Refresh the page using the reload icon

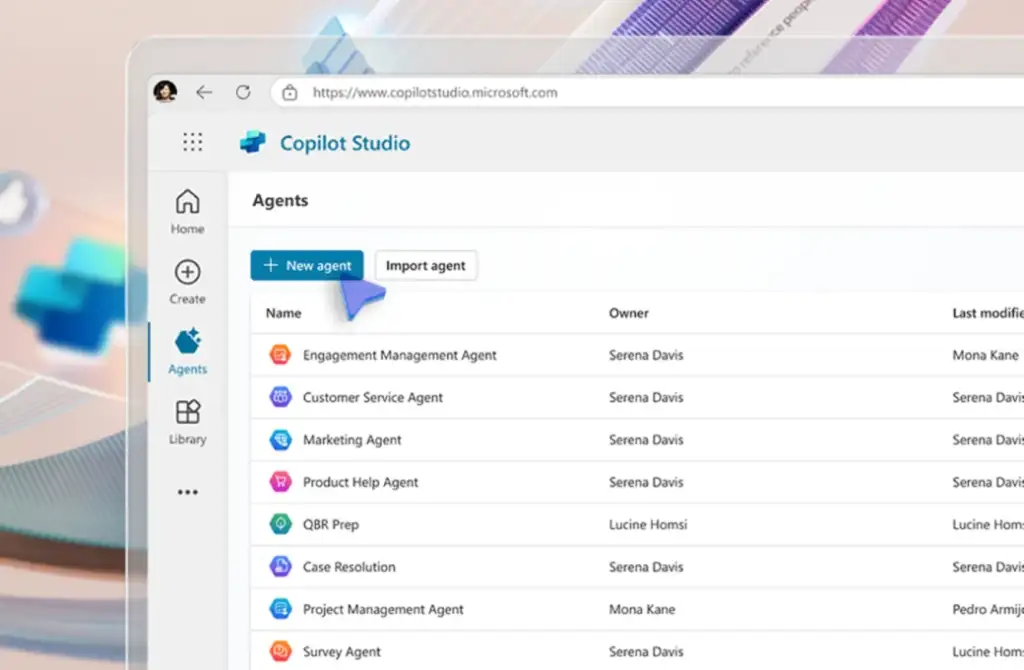click(243, 91)
